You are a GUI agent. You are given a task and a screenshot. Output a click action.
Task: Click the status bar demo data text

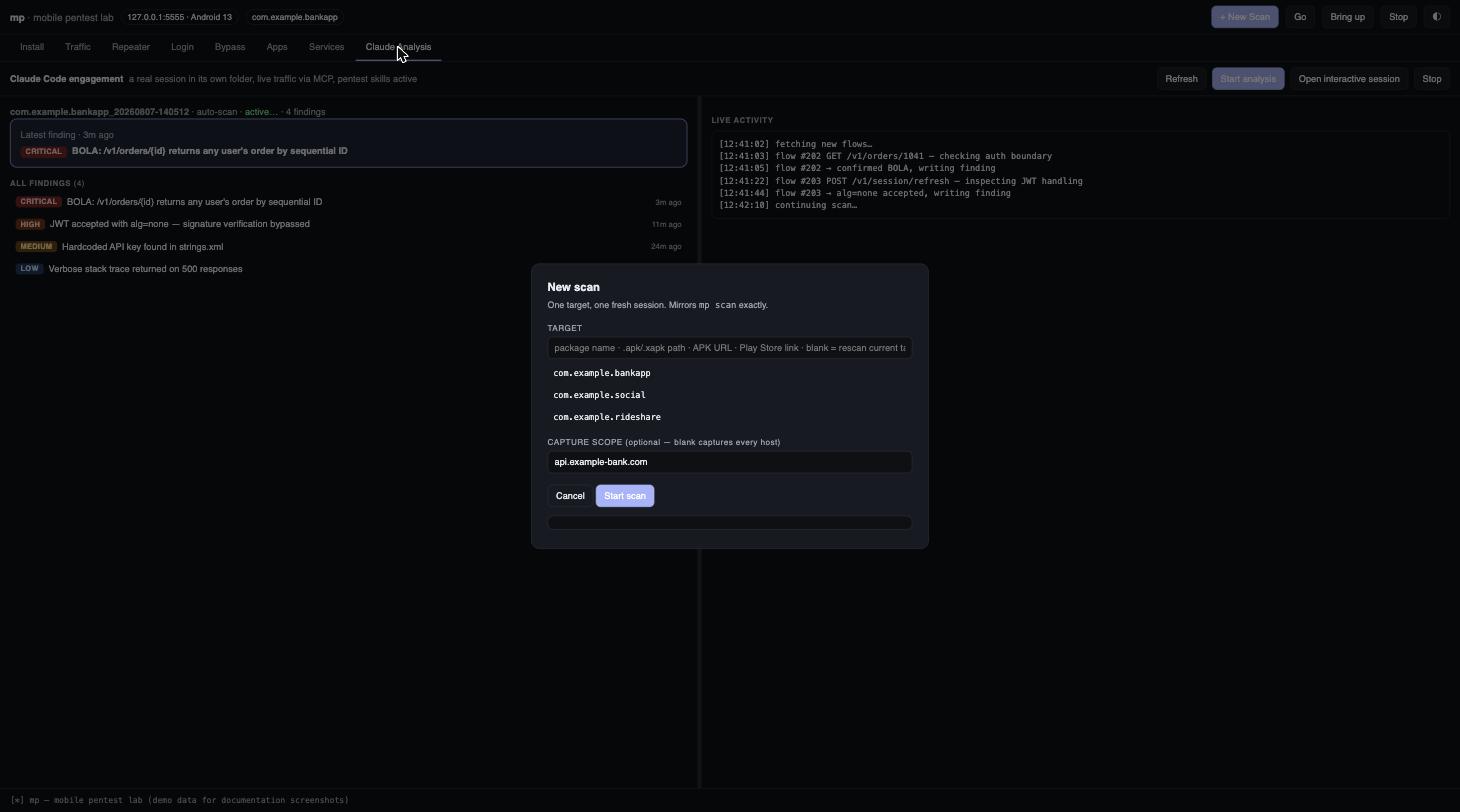pos(180,800)
